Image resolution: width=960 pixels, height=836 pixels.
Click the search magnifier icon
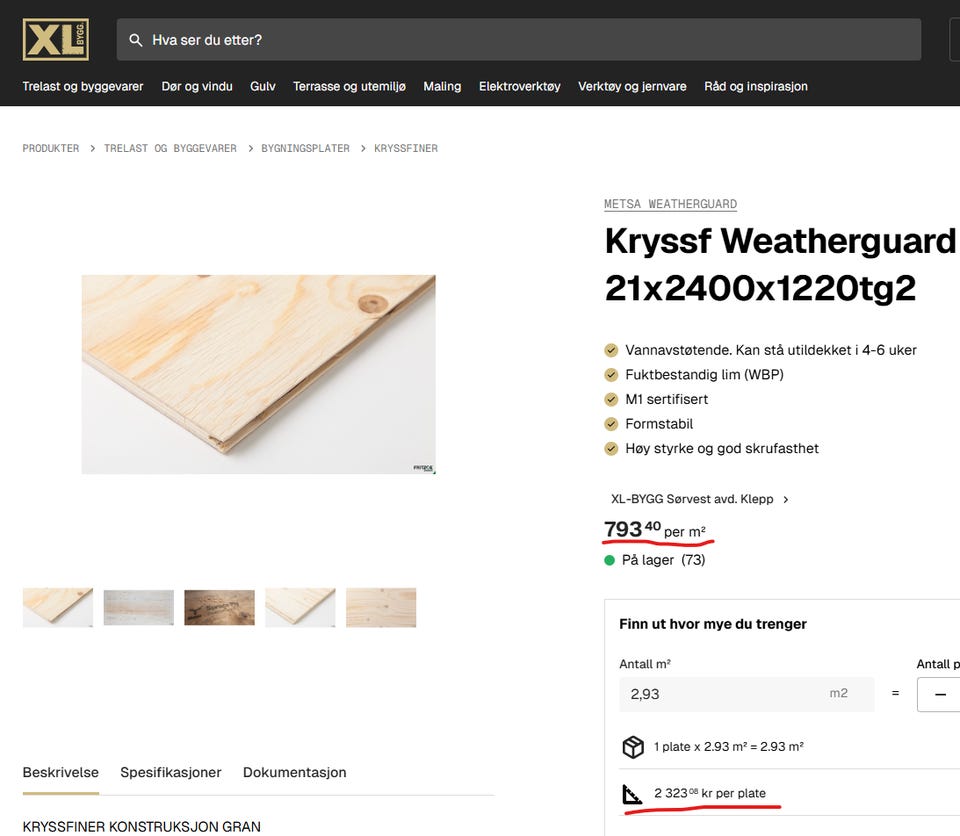click(x=136, y=40)
